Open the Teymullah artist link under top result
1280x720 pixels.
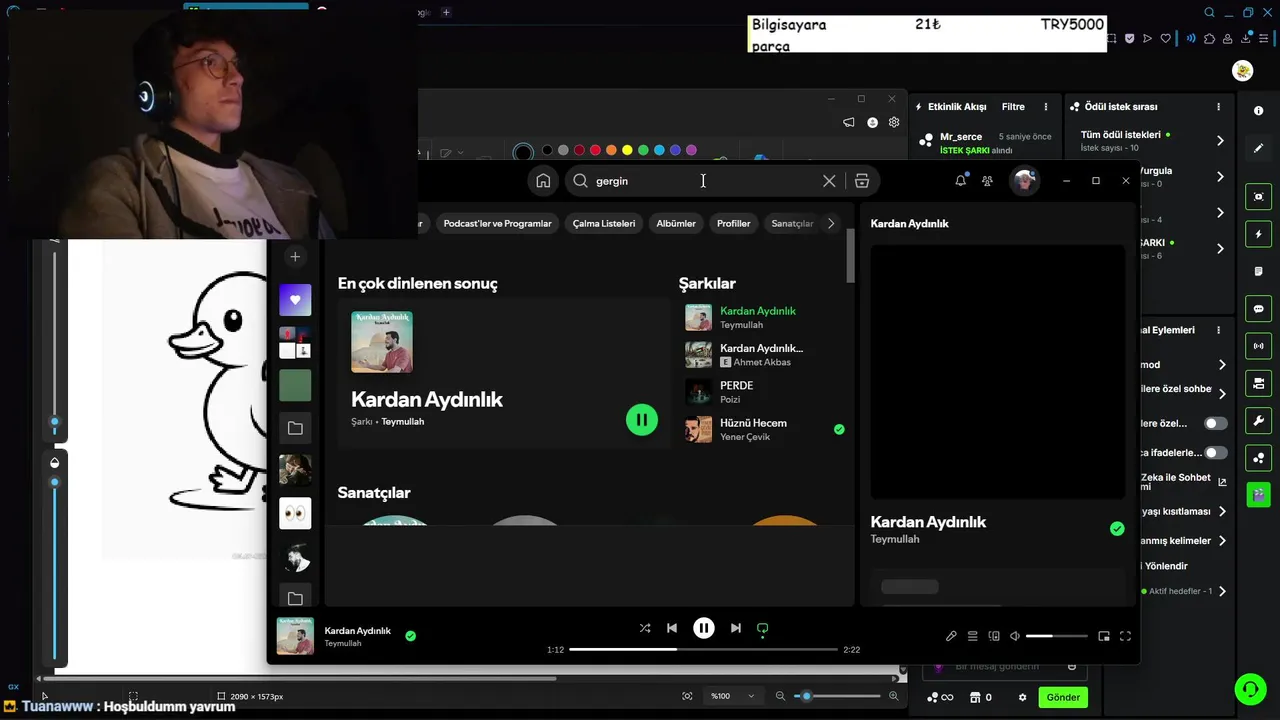click(x=402, y=422)
